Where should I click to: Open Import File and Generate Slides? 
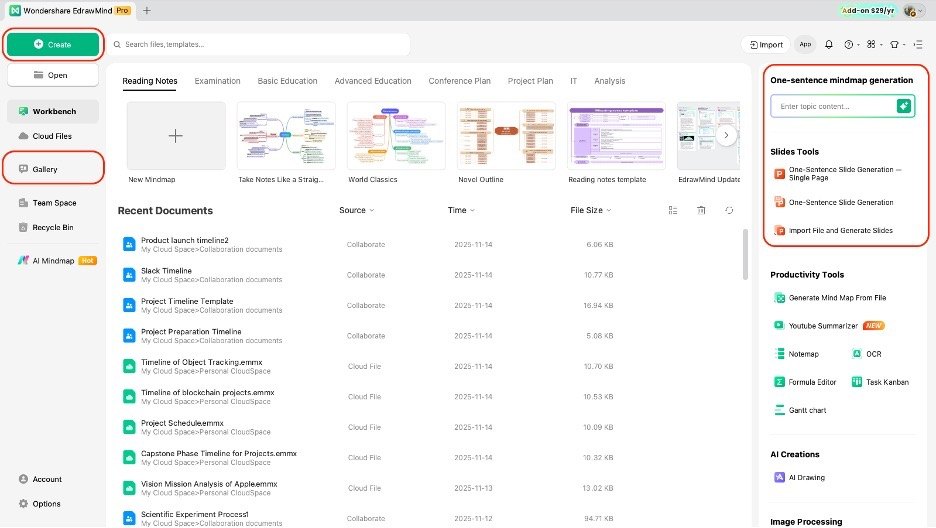coord(833,230)
